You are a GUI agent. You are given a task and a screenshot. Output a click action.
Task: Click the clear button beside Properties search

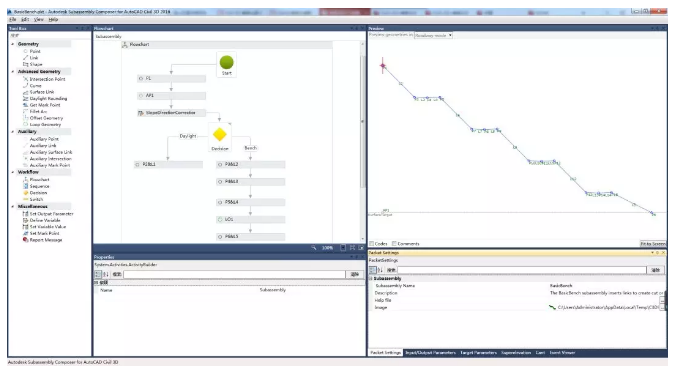pyautogui.click(x=354, y=274)
